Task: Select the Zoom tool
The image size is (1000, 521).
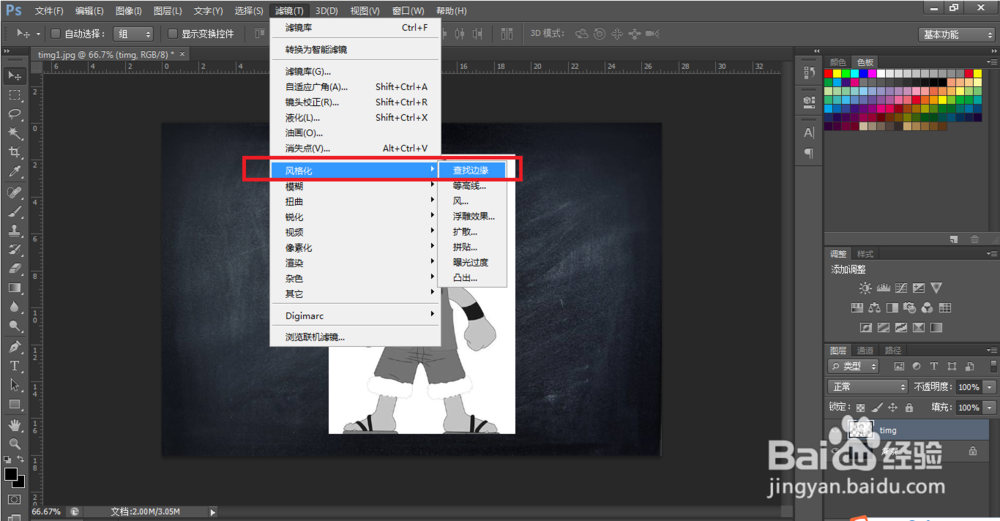Action: pos(14,444)
